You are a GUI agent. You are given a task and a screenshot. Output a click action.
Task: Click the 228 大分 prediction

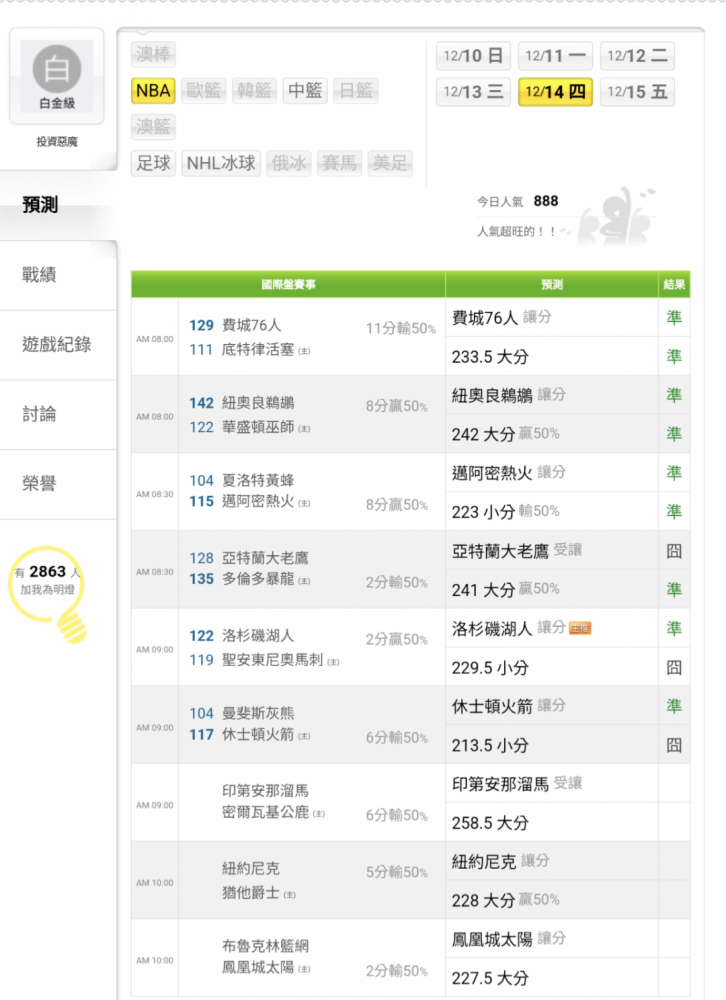coord(483,901)
